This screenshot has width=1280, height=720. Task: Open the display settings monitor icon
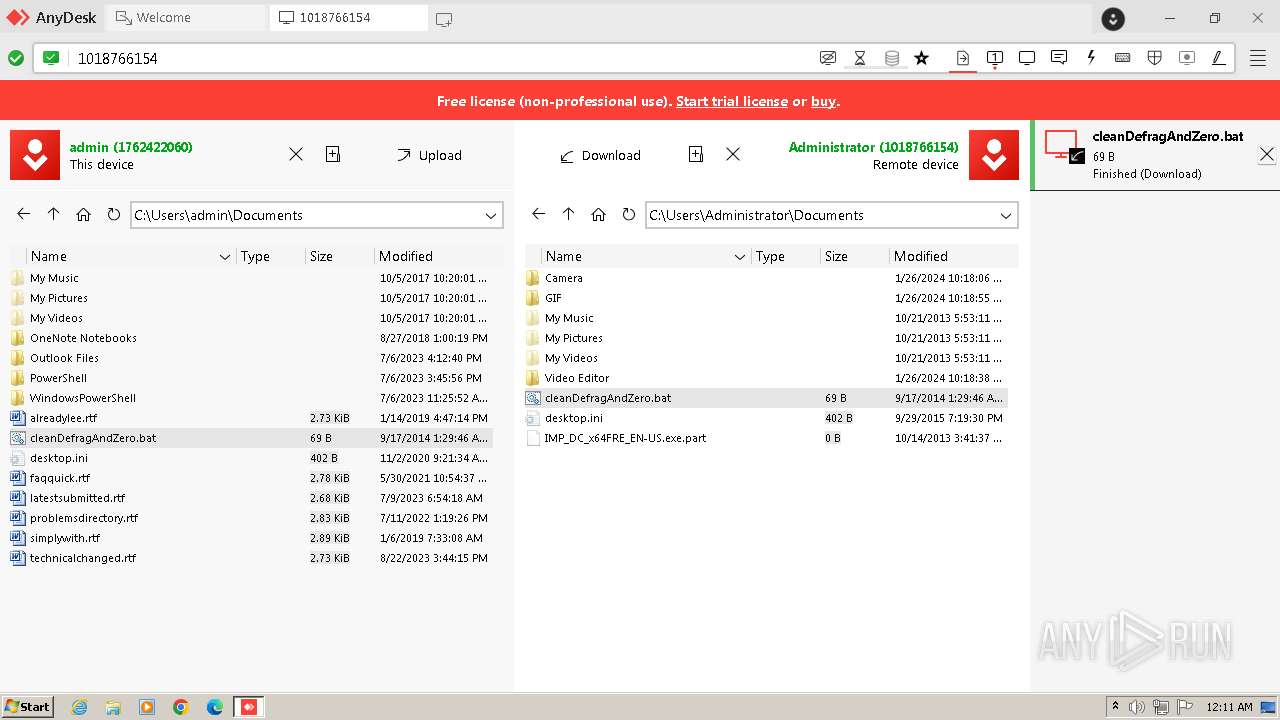click(1027, 58)
